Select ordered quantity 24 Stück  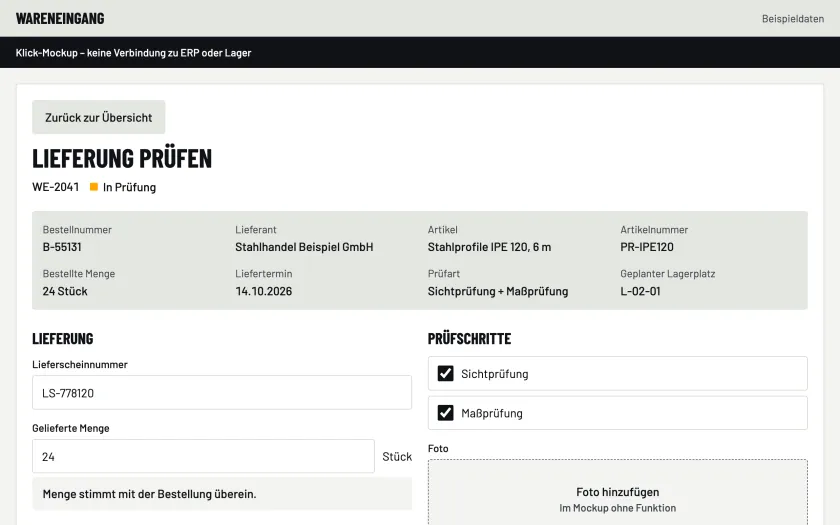(65, 291)
